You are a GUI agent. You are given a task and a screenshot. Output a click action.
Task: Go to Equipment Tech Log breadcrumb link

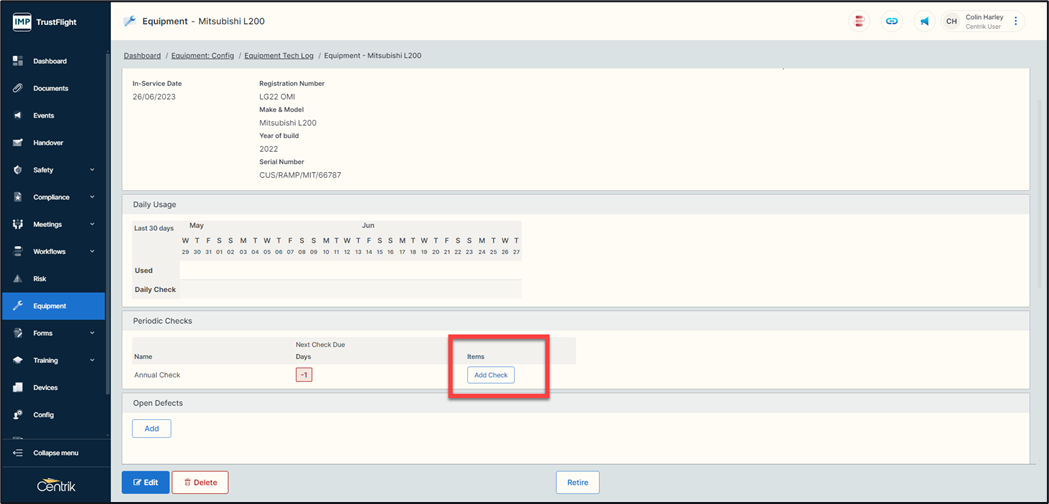279,56
